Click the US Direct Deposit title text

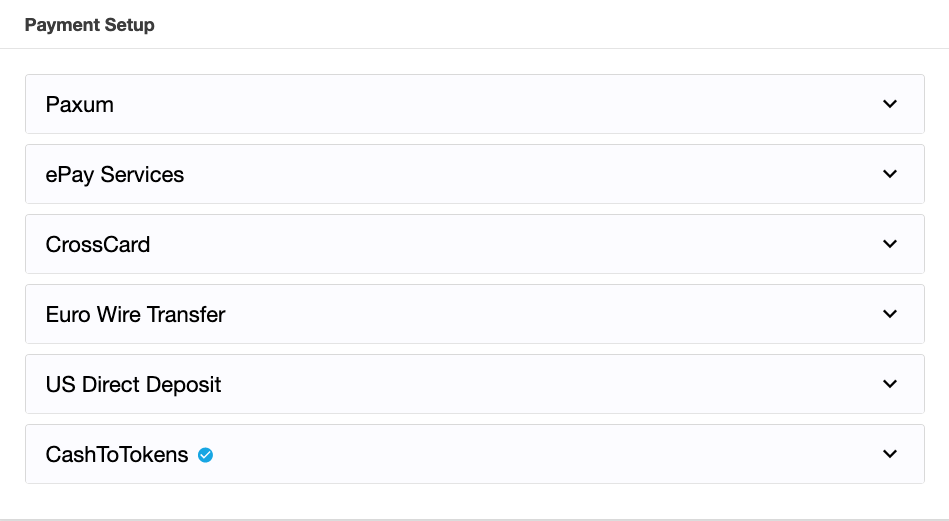pos(134,384)
